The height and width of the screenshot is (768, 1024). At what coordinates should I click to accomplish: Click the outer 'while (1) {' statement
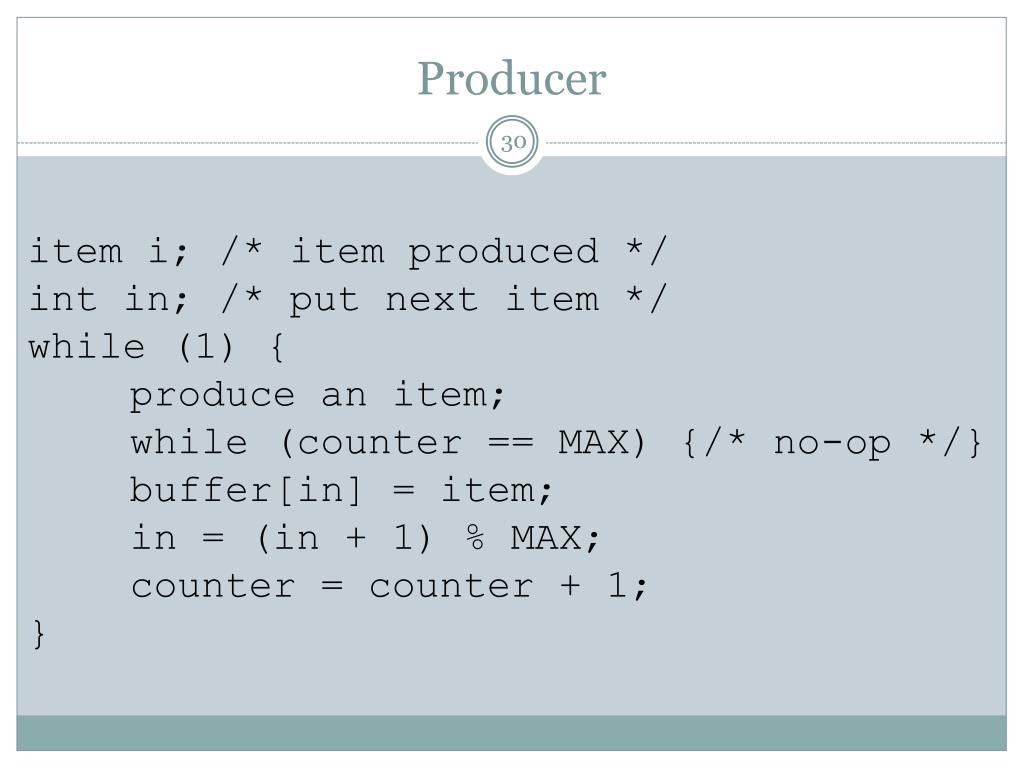point(157,347)
